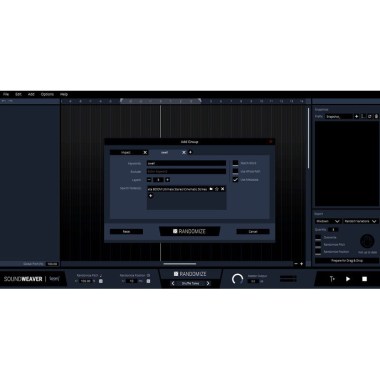This screenshot has height=380, width=380.
Task: Add a new search folder with the plus icon
Action: click(x=150, y=196)
